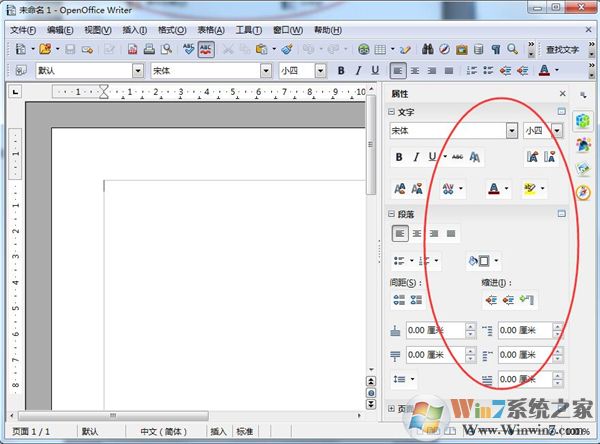This screenshot has width=600, height=444.
Task: Click the 插入 mode field in the status bar
Action: click(x=218, y=431)
